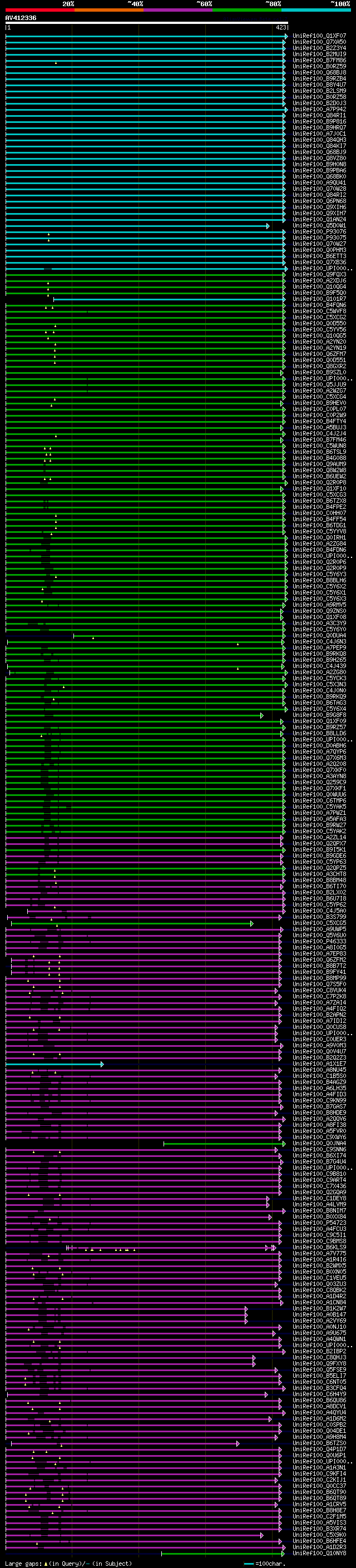Select label UniRef100_B8LLD6

pyautogui.click(x=319, y=734)
